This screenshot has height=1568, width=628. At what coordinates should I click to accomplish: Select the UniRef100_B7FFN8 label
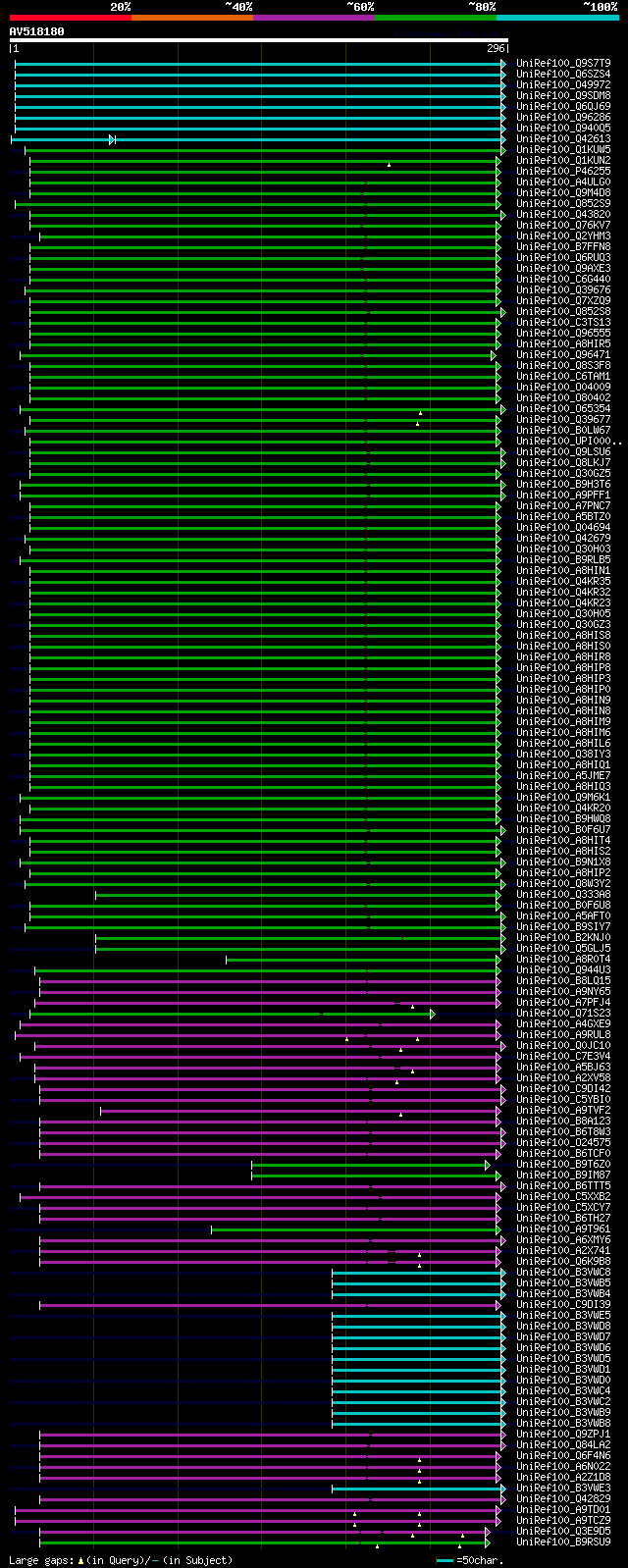(x=563, y=247)
